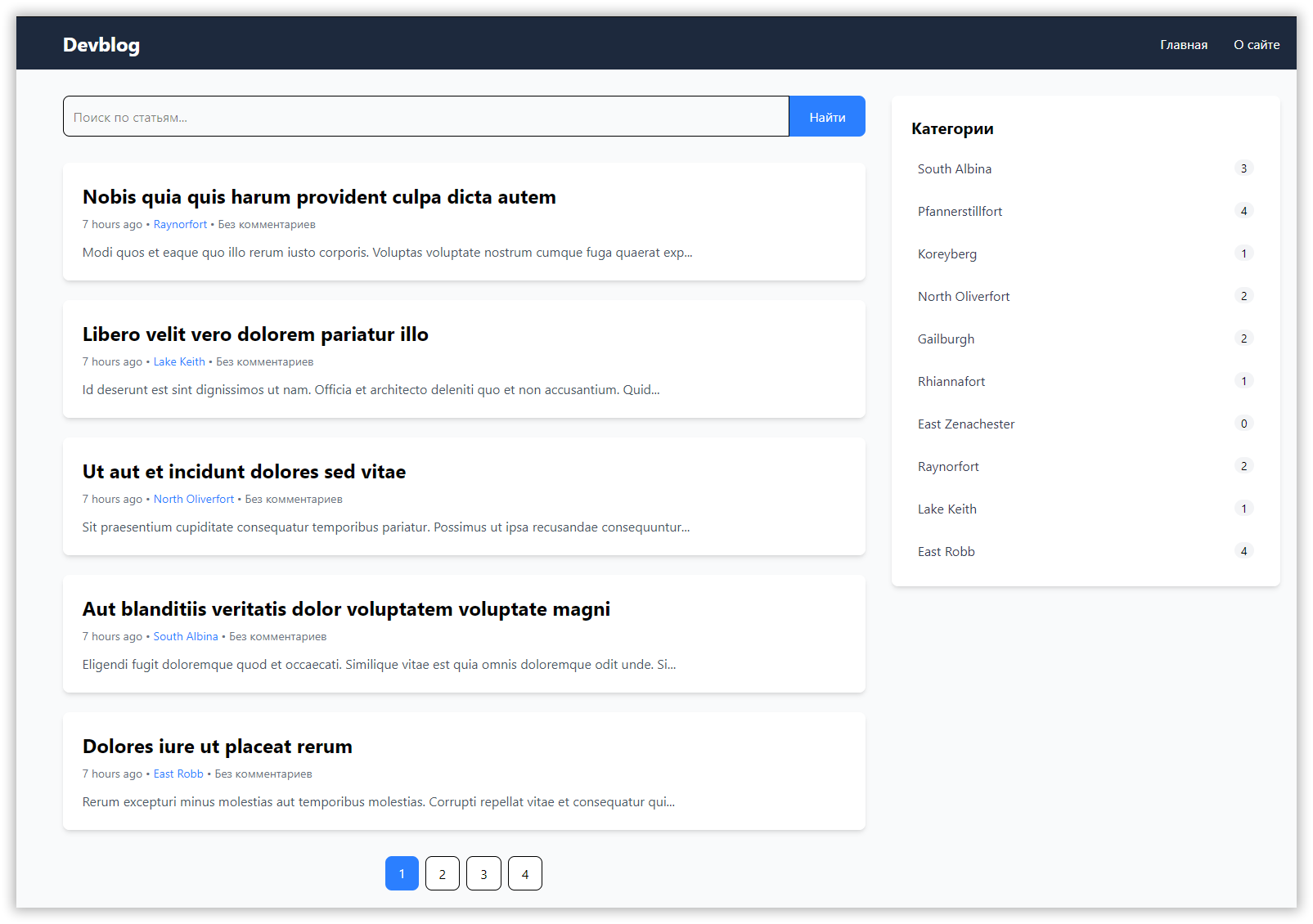Choose East Zenachester category in sidebar

(965, 424)
